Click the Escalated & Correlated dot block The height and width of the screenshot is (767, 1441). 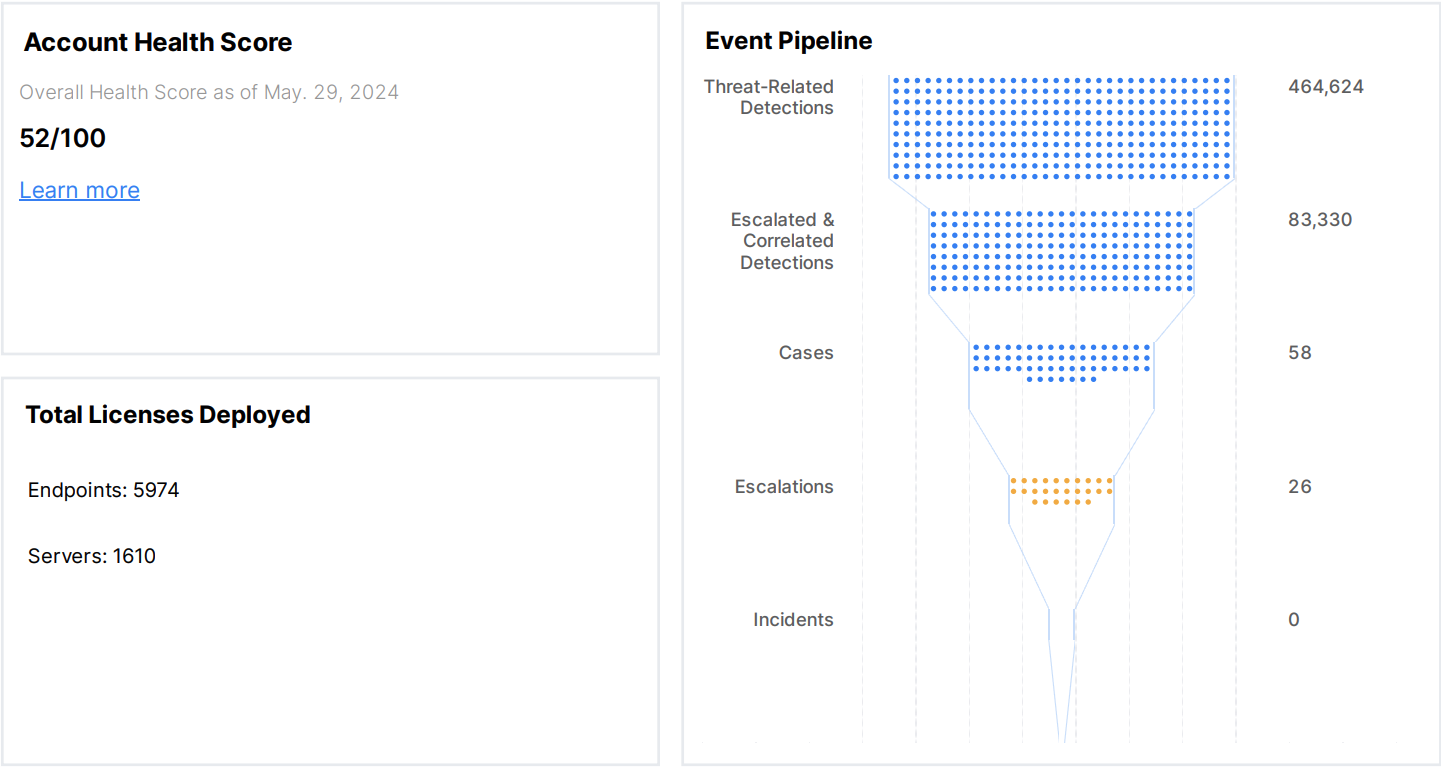point(1061,251)
